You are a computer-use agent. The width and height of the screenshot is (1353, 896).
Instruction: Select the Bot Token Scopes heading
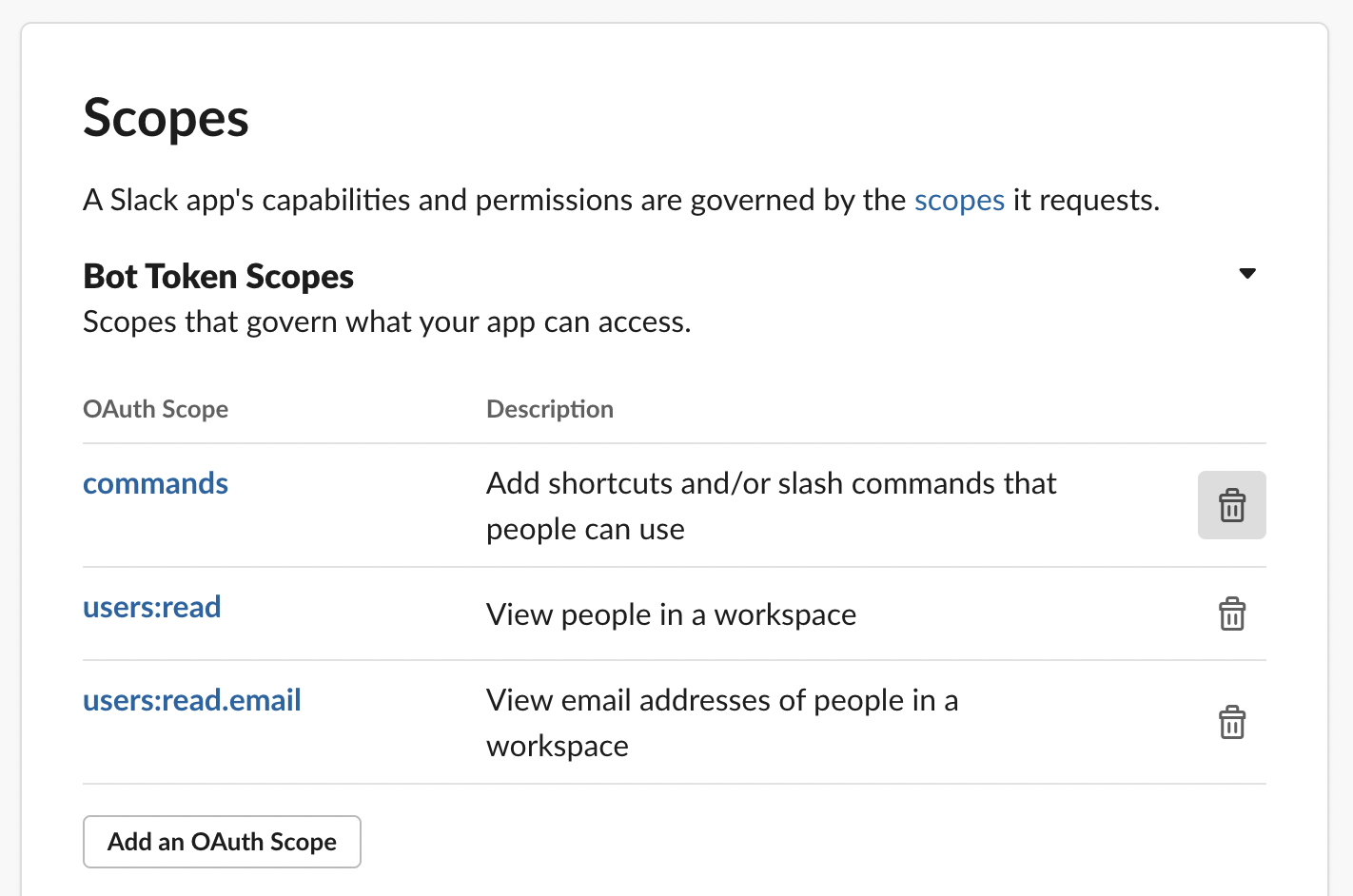pyautogui.click(x=218, y=276)
